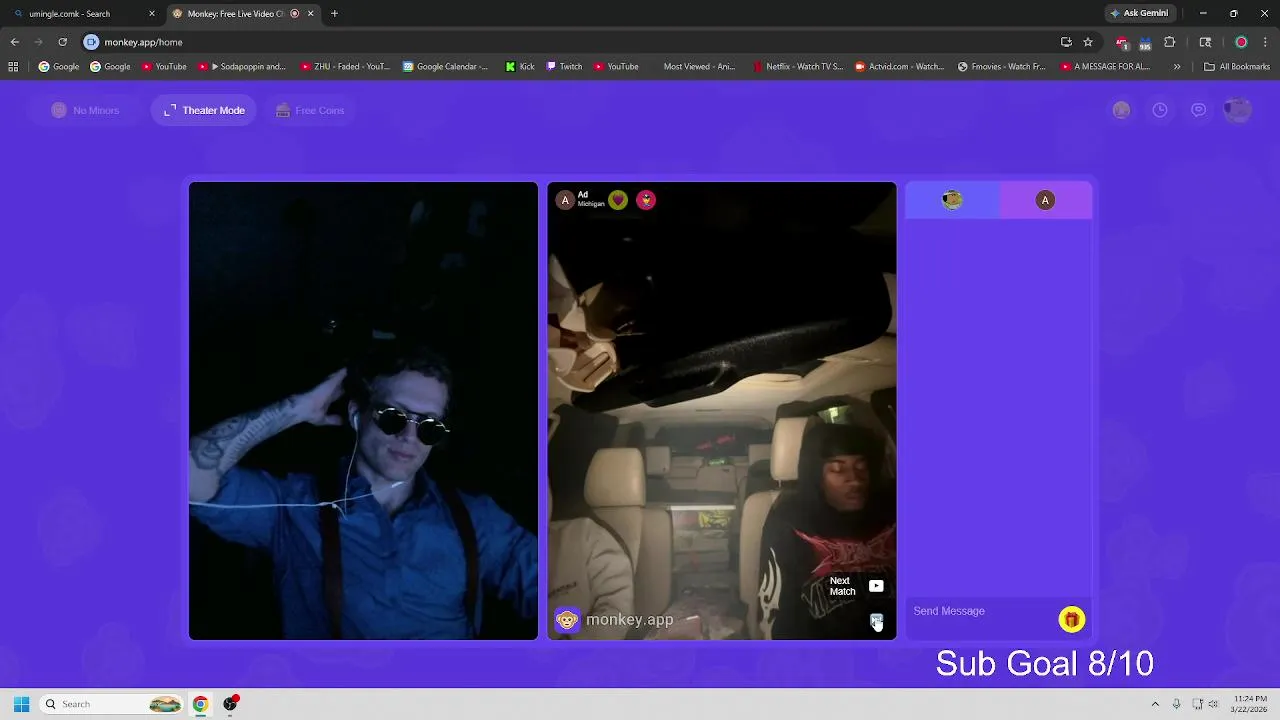Open the Chrome three-dot menu

pos(1265,42)
